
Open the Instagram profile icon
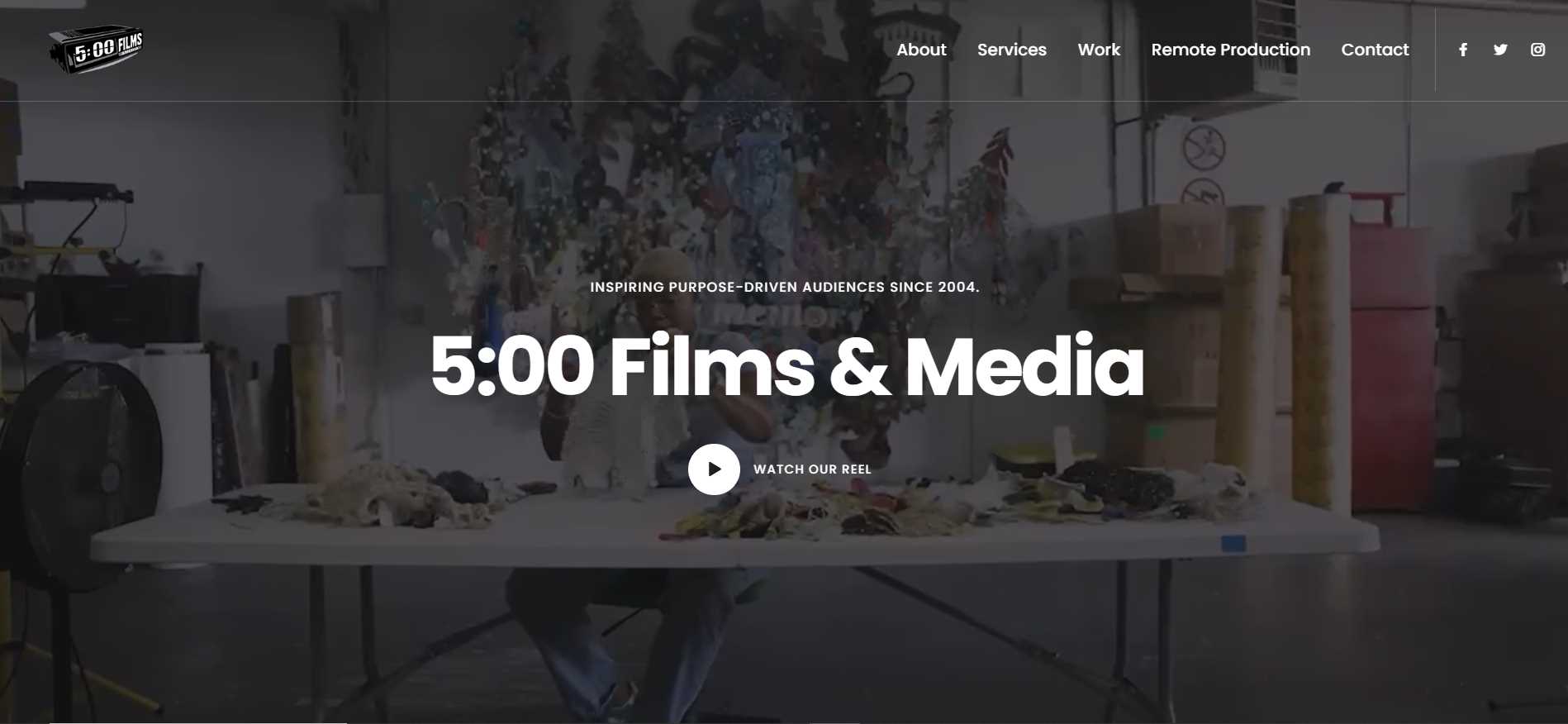click(1537, 50)
